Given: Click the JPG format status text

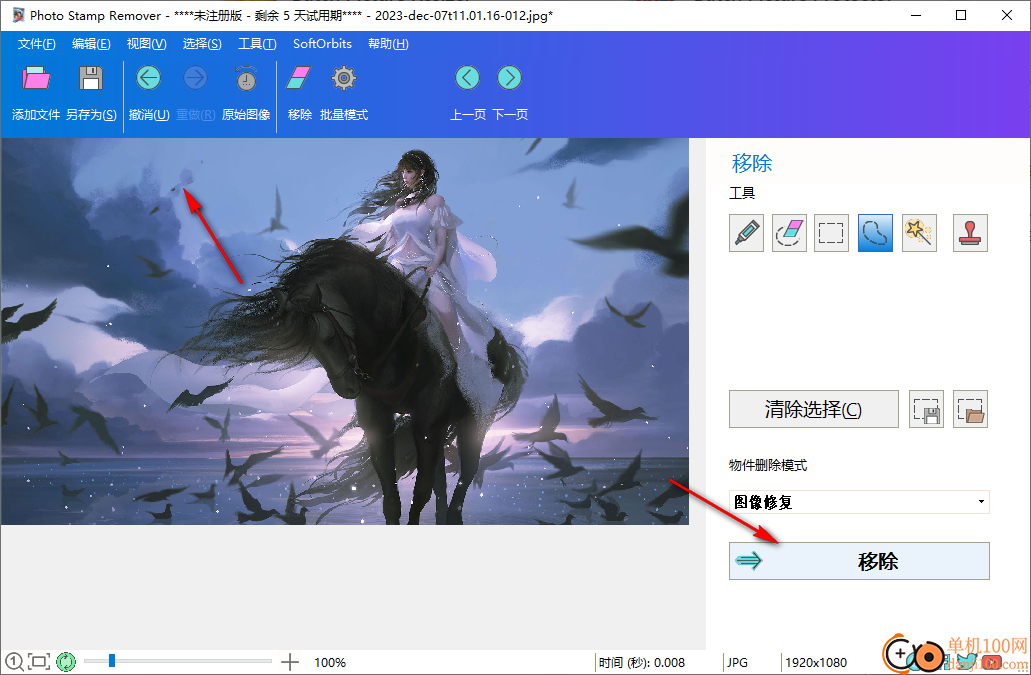Looking at the screenshot, I should [737, 663].
